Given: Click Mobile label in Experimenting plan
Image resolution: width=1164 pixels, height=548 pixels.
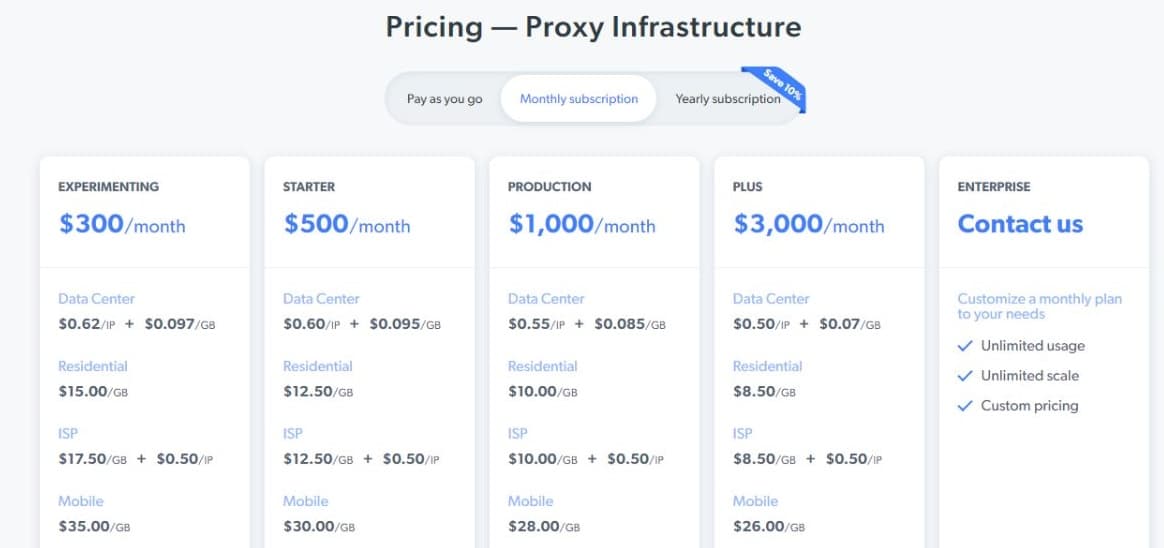Looking at the screenshot, I should (x=81, y=501).
